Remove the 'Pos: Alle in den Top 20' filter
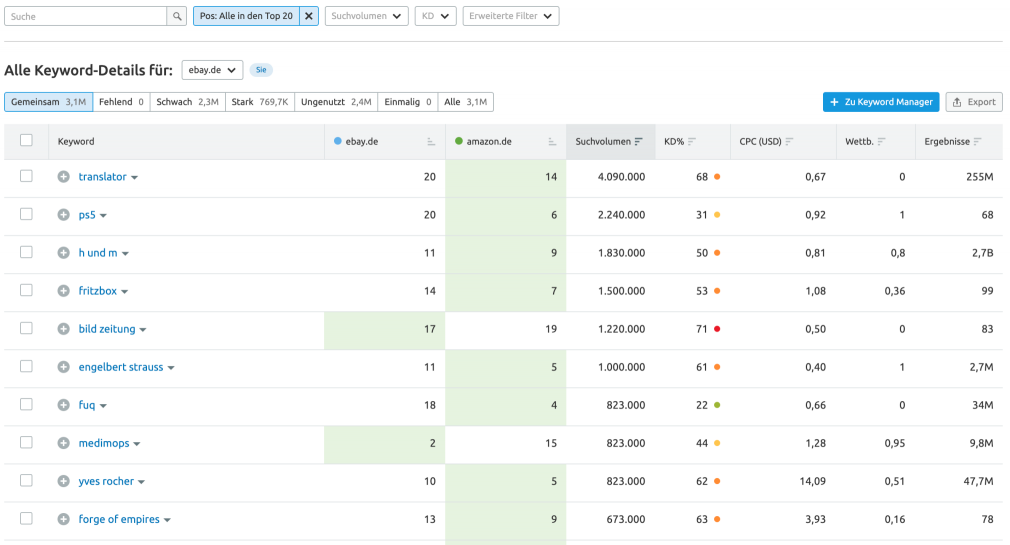 [309, 16]
